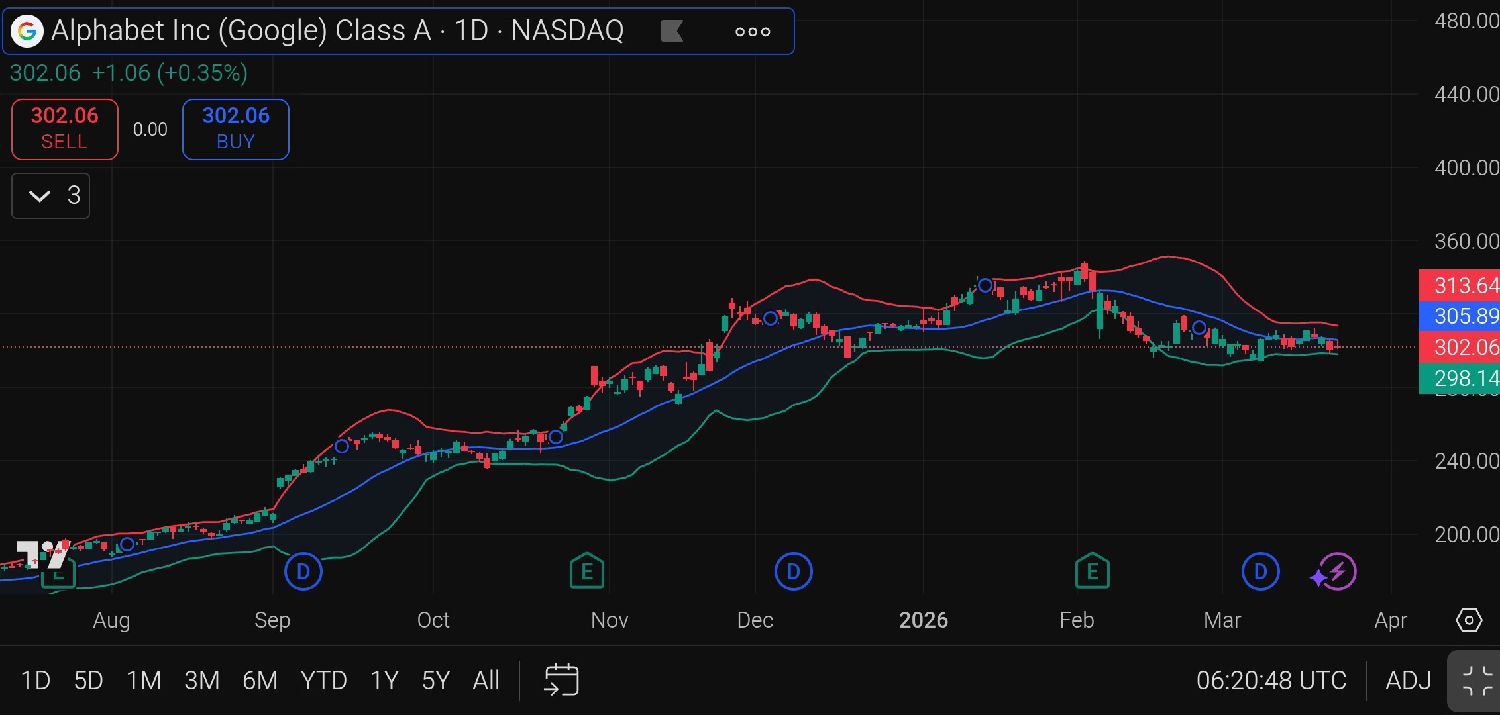Switch to 5Y time range
Viewport: 1500px width, 715px height.
435,681
